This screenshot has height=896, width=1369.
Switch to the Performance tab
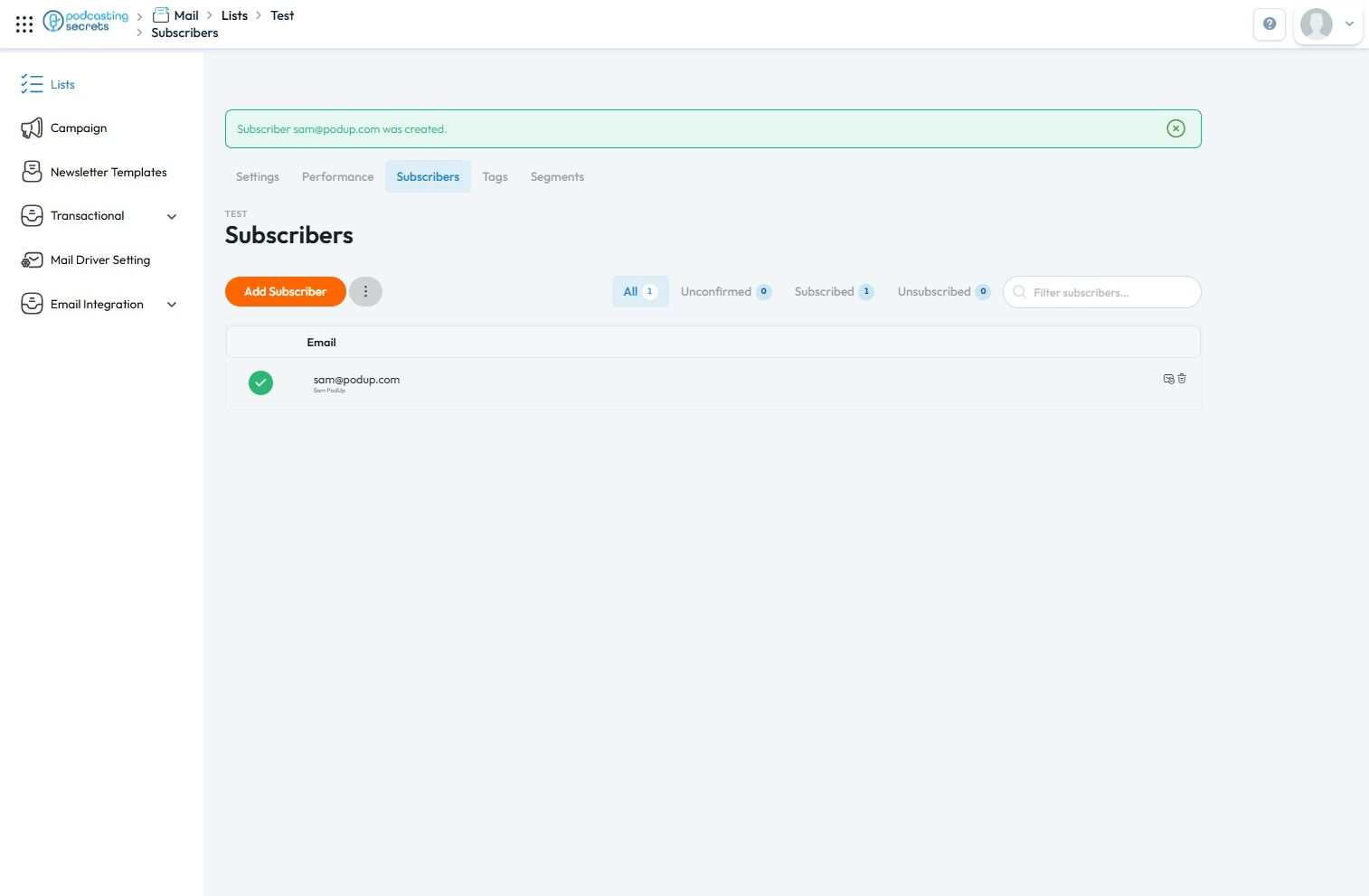(337, 177)
